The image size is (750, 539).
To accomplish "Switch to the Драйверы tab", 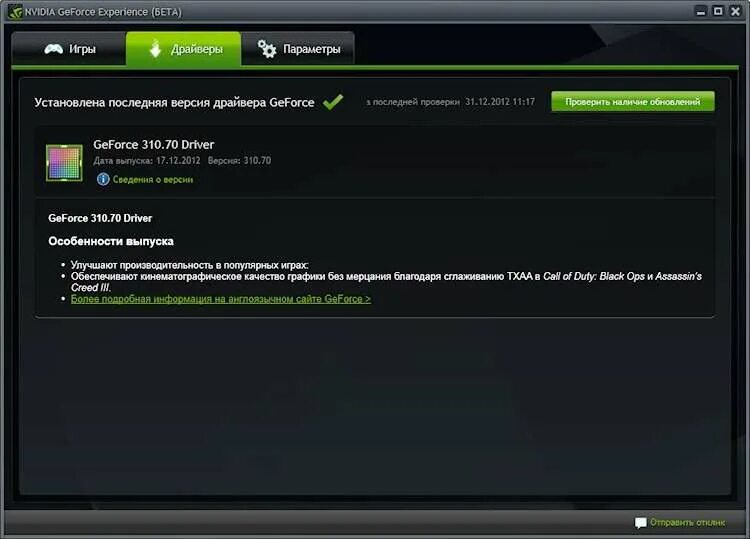I will click(x=184, y=48).
